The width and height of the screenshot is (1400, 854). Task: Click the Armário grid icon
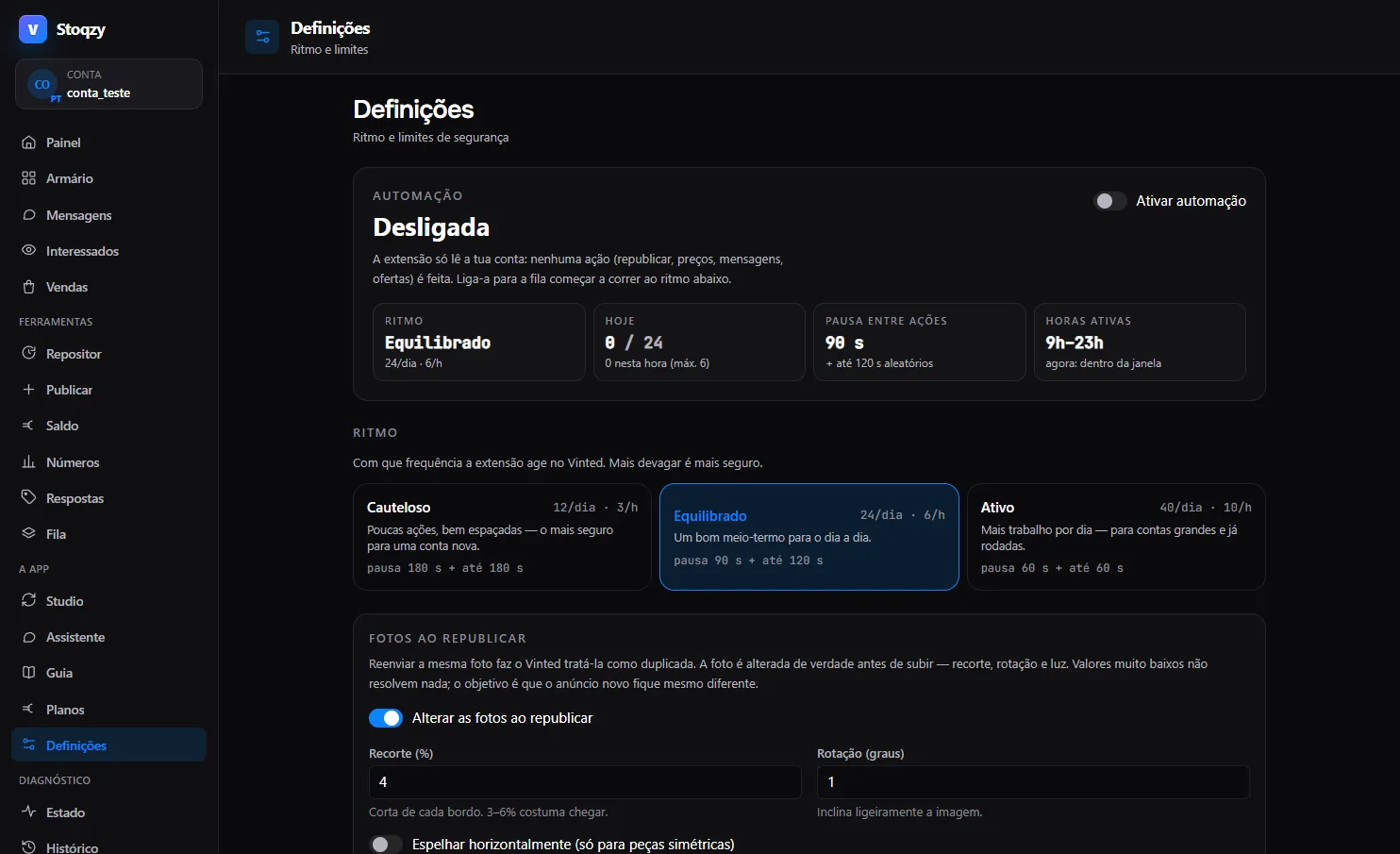pyautogui.click(x=28, y=178)
